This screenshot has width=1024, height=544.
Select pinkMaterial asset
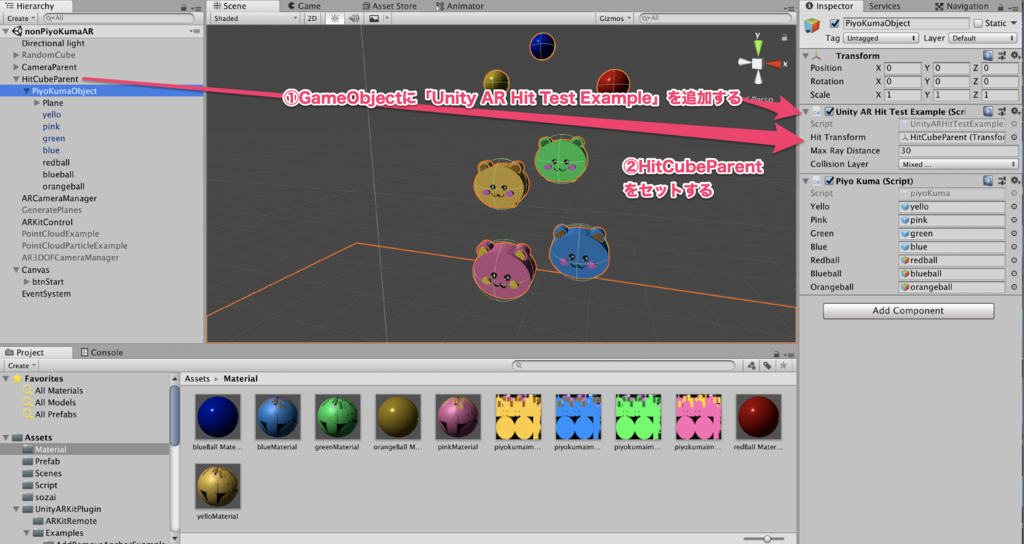click(458, 423)
